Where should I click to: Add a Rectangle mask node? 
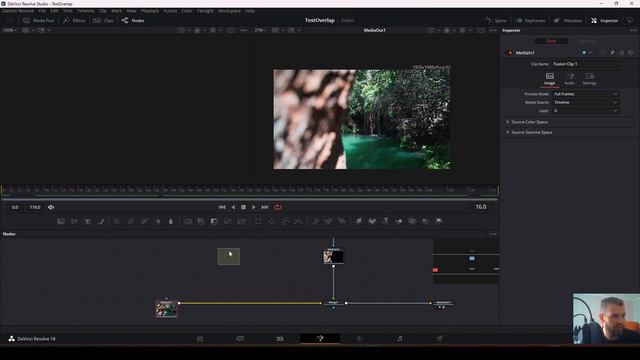pos(258,221)
